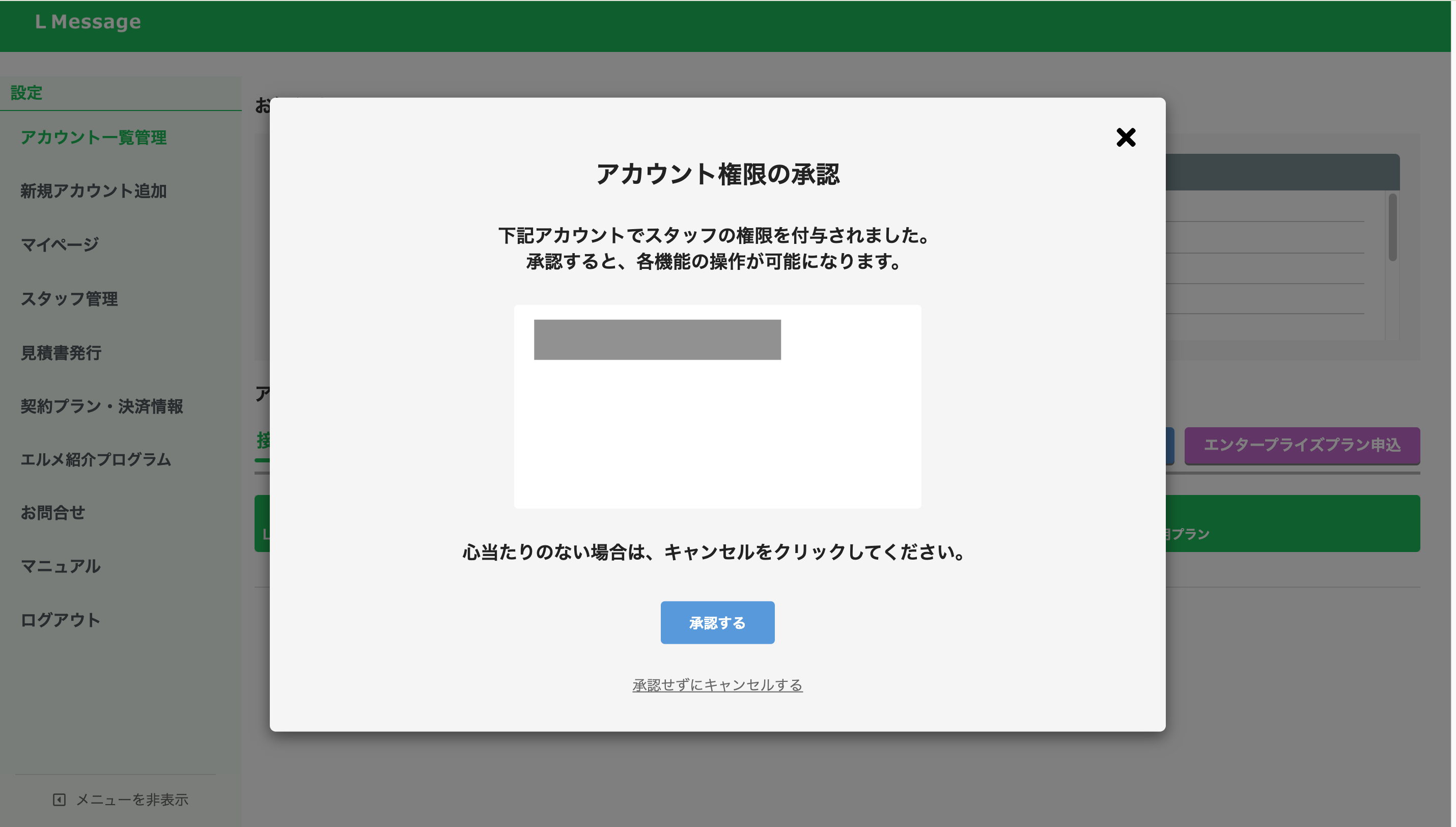Open お問合せ in sidebar

pos(53,513)
